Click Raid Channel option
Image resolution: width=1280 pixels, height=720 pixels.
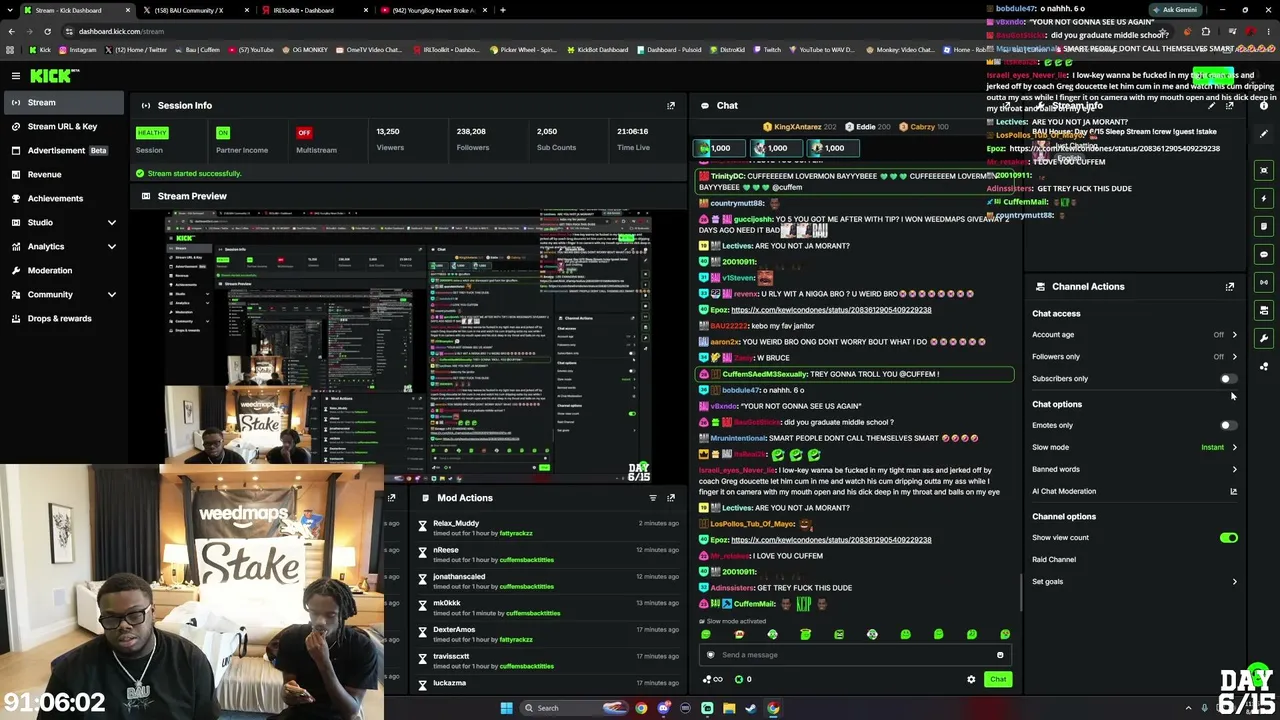tap(1054, 560)
